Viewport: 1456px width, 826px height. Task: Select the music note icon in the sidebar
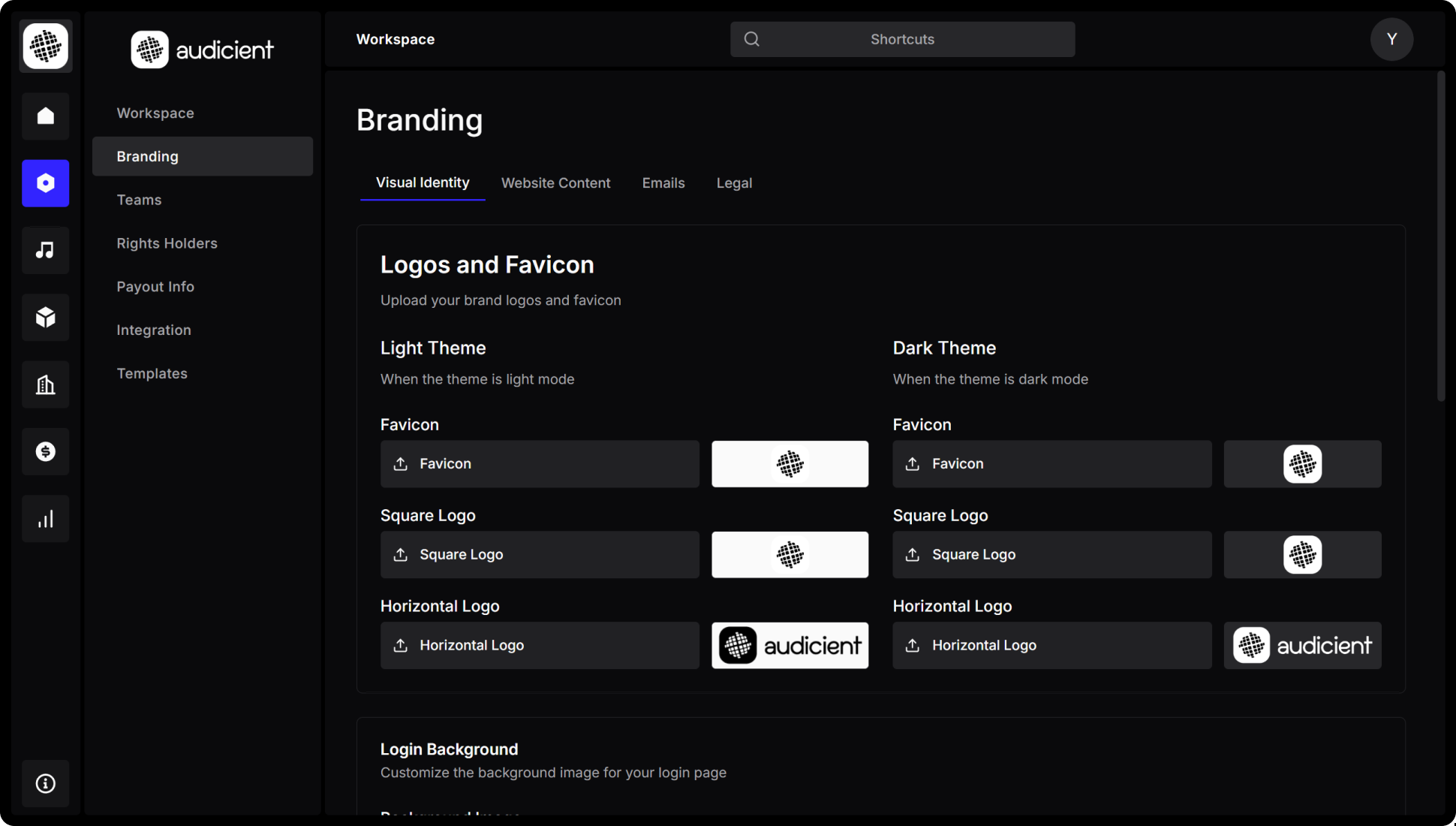pos(45,250)
